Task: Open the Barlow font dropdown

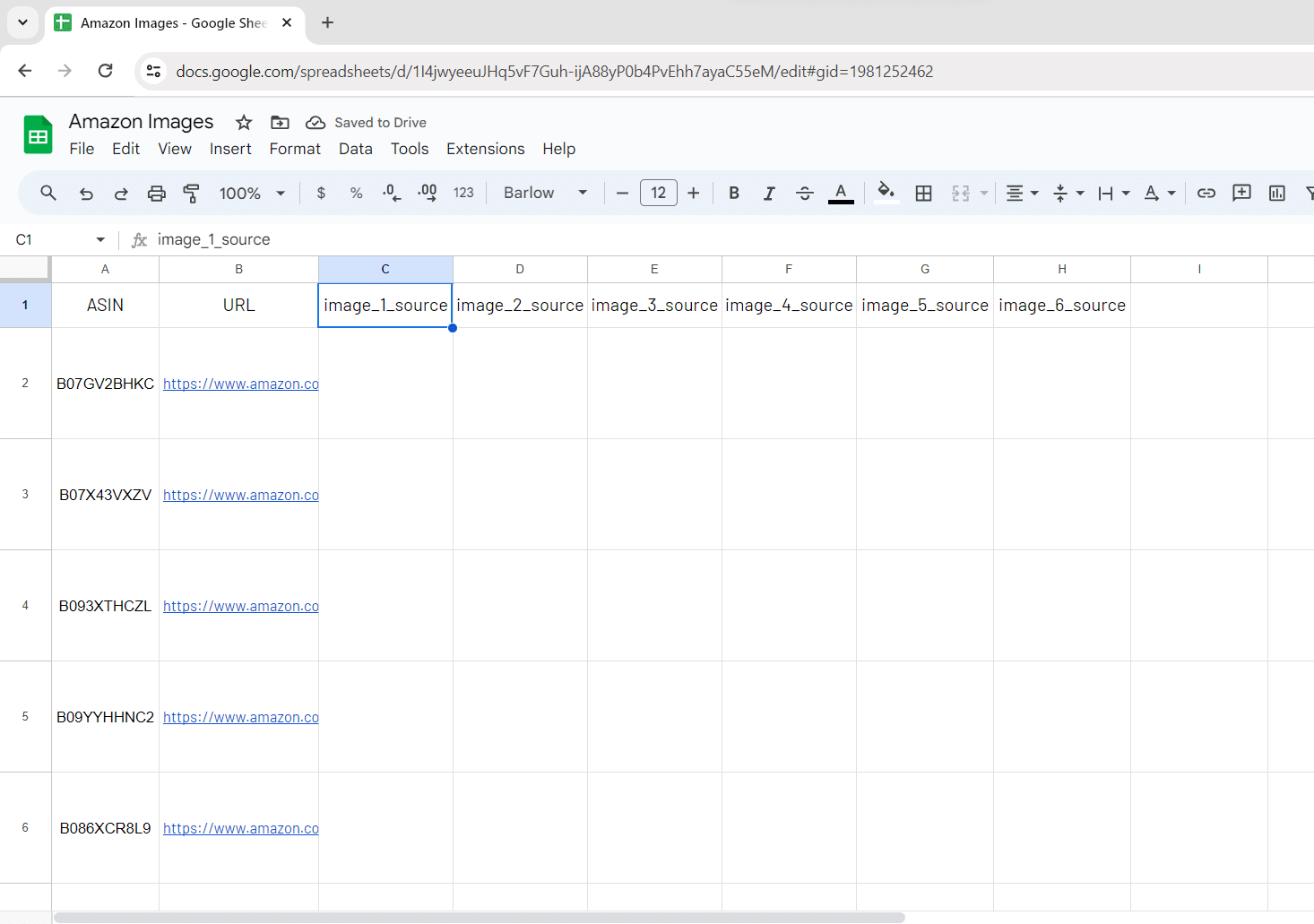Action: point(545,193)
